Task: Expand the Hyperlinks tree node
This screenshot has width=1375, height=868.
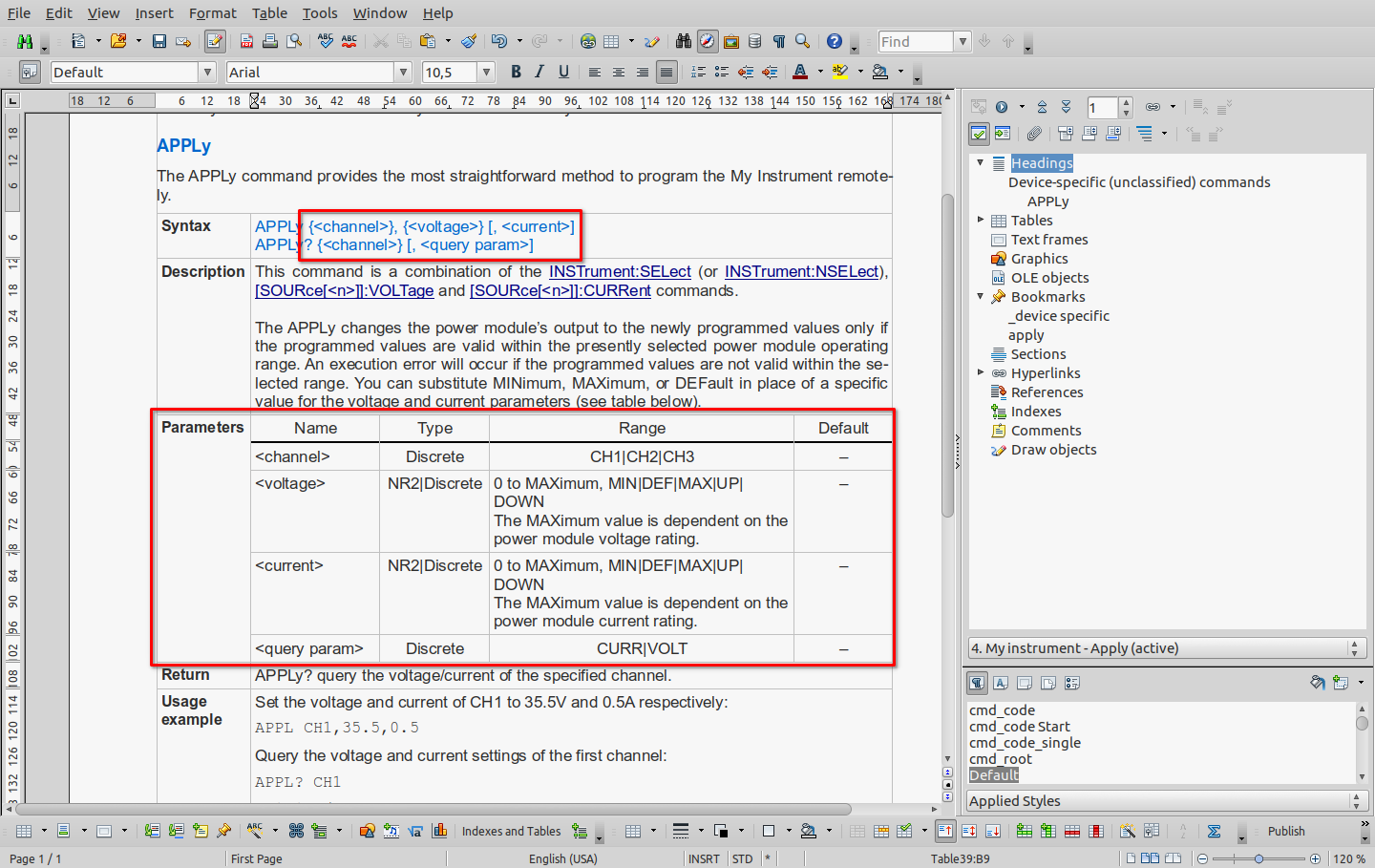Action: [x=980, y=372]
